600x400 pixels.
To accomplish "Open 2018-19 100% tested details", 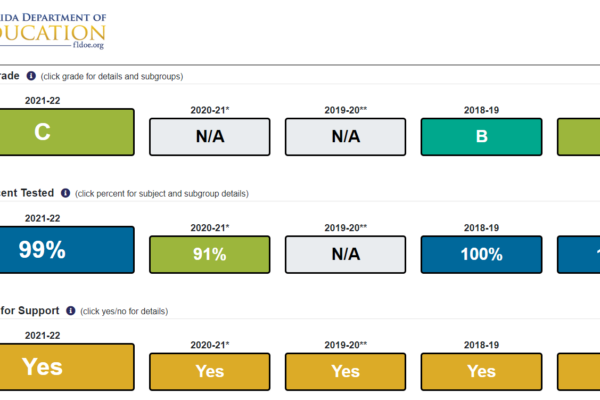I will (x=481, y=254).
